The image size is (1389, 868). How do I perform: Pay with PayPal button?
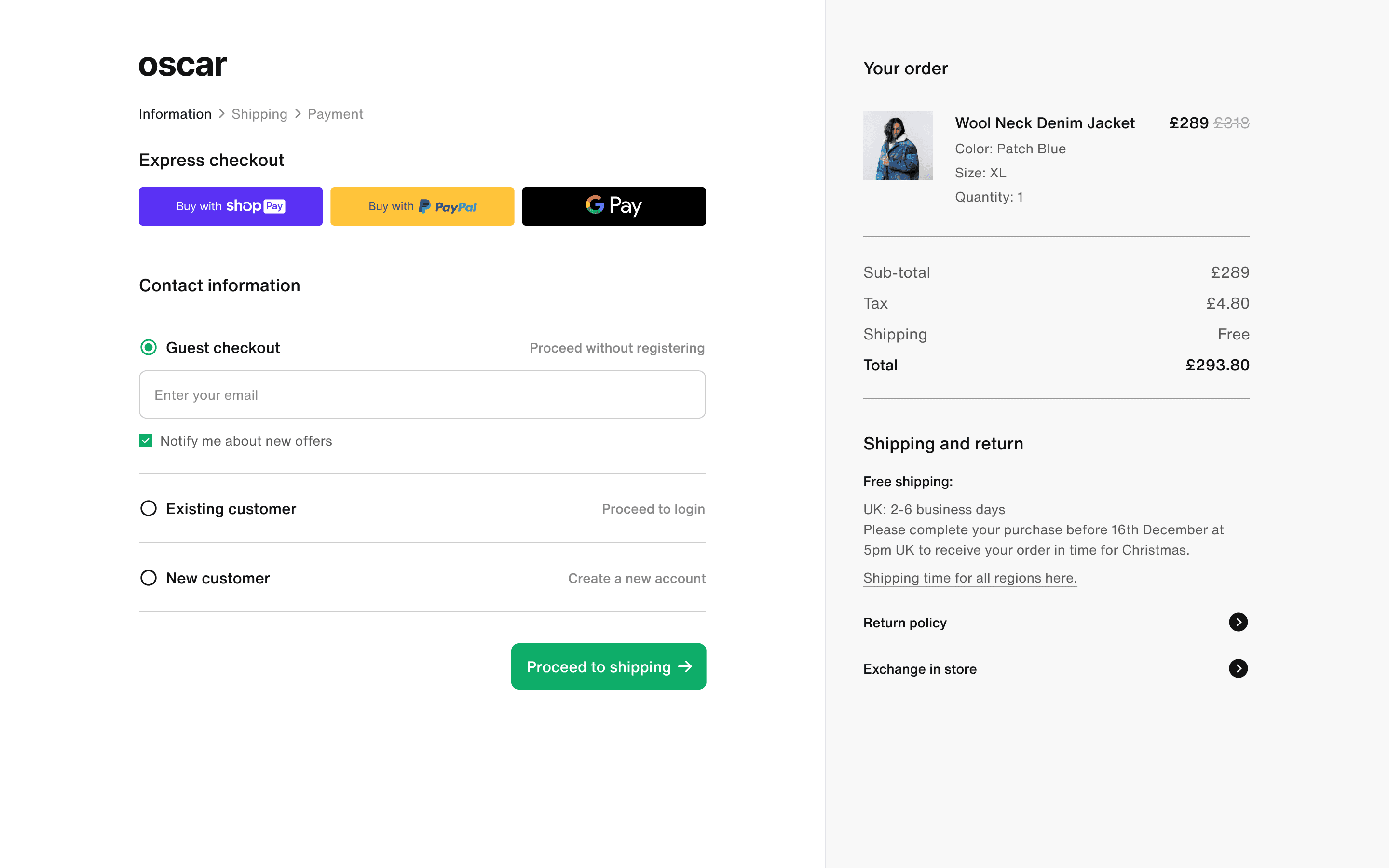[422, 206]
